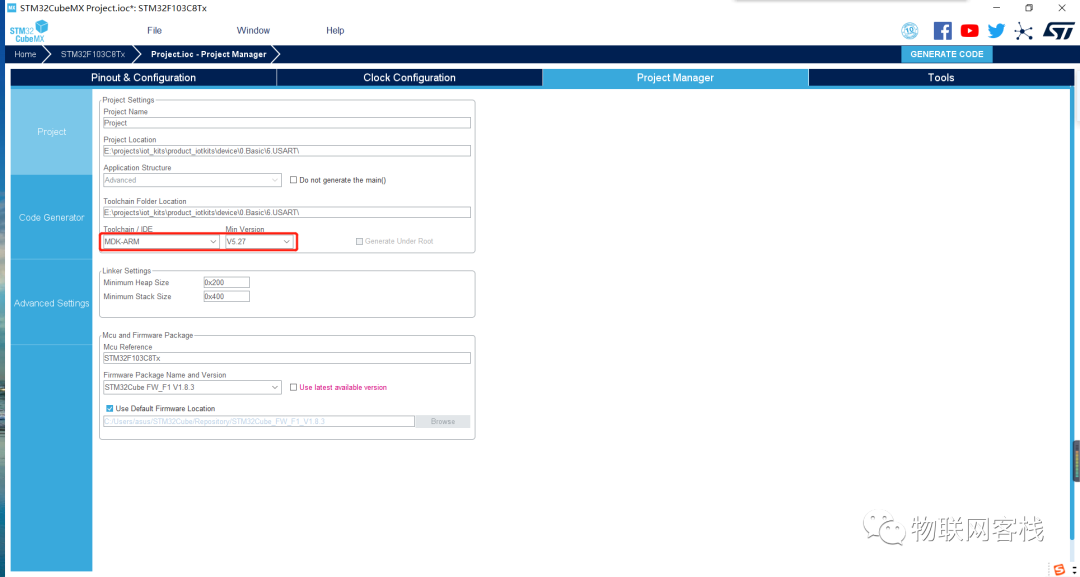Click the Project Name input field

pyautogui.click(x=287, y=123)
